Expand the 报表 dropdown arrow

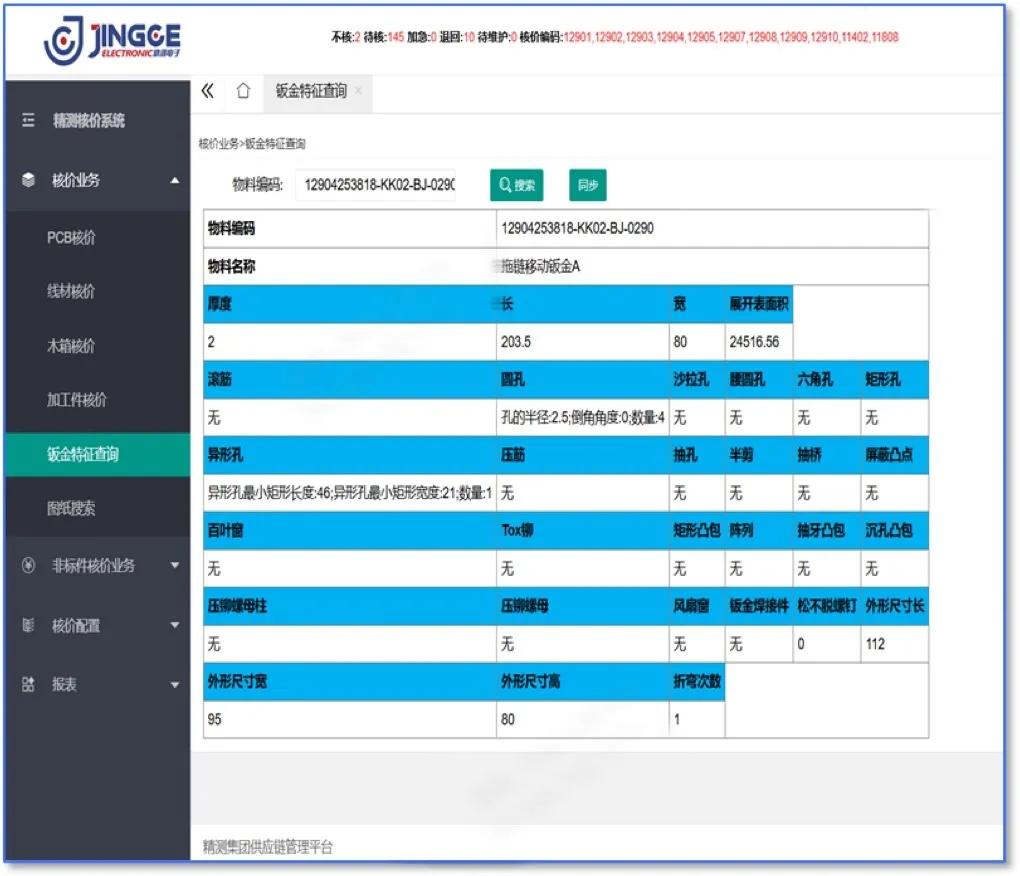coord(174,685)
